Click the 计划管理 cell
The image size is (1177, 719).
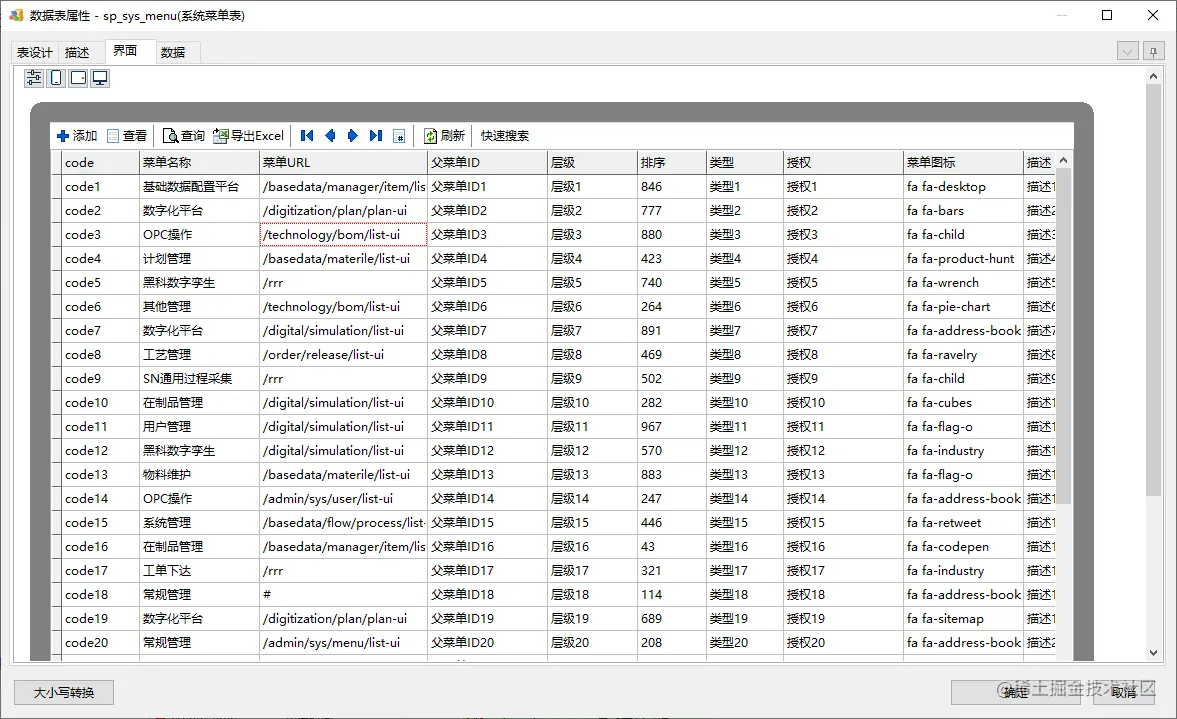pyautogui.click(x=200, y=259)
